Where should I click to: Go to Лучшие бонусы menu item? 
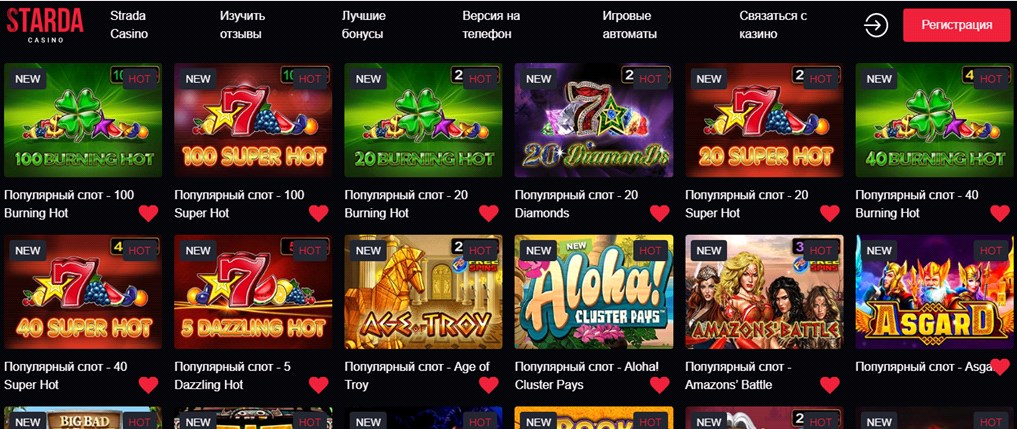(x=364, y=25)
